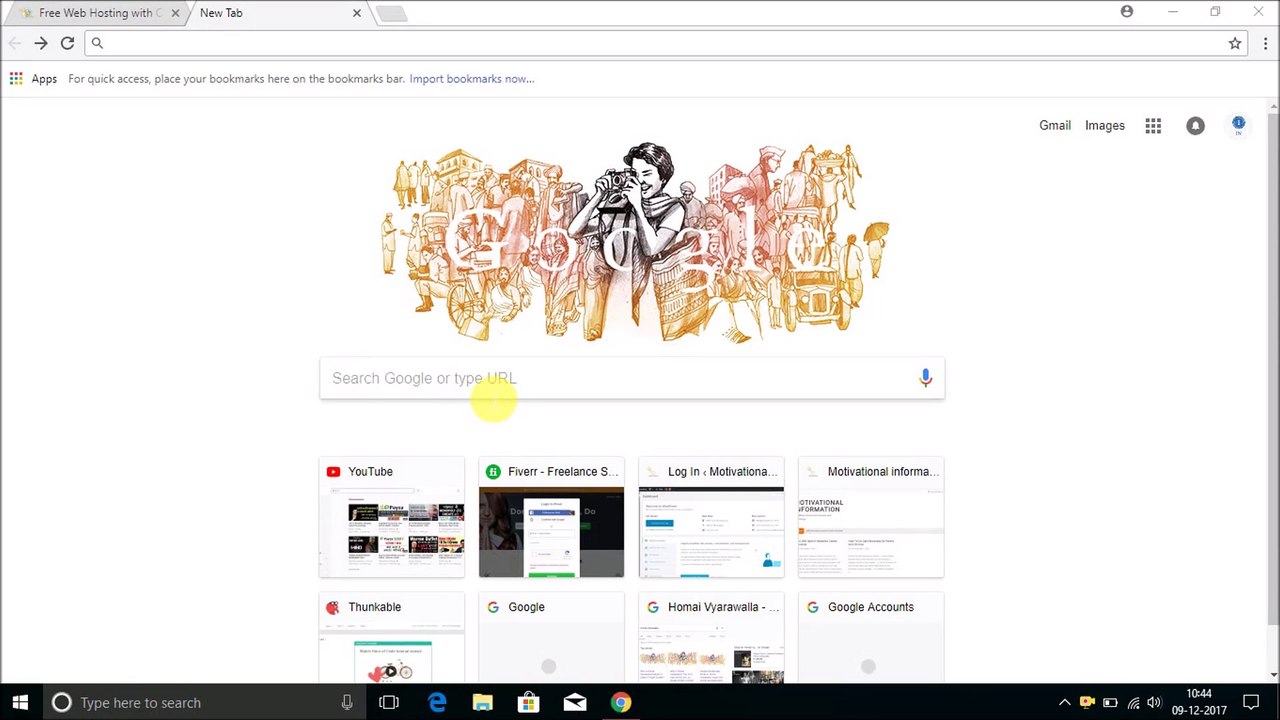This screenshot has height=720, width=1280.
Task: Open the Windows Start menu
Action: (20, 702)
